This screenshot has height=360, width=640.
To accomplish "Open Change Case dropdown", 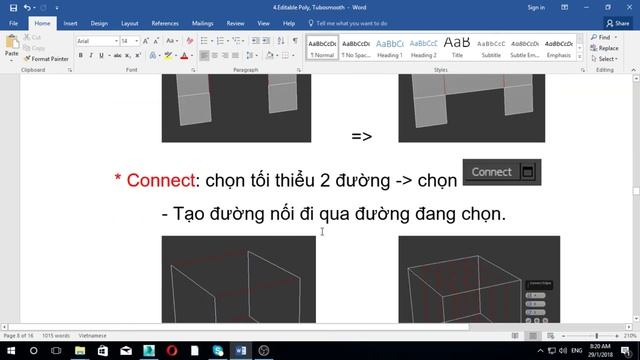I will [x=172, y=41].
